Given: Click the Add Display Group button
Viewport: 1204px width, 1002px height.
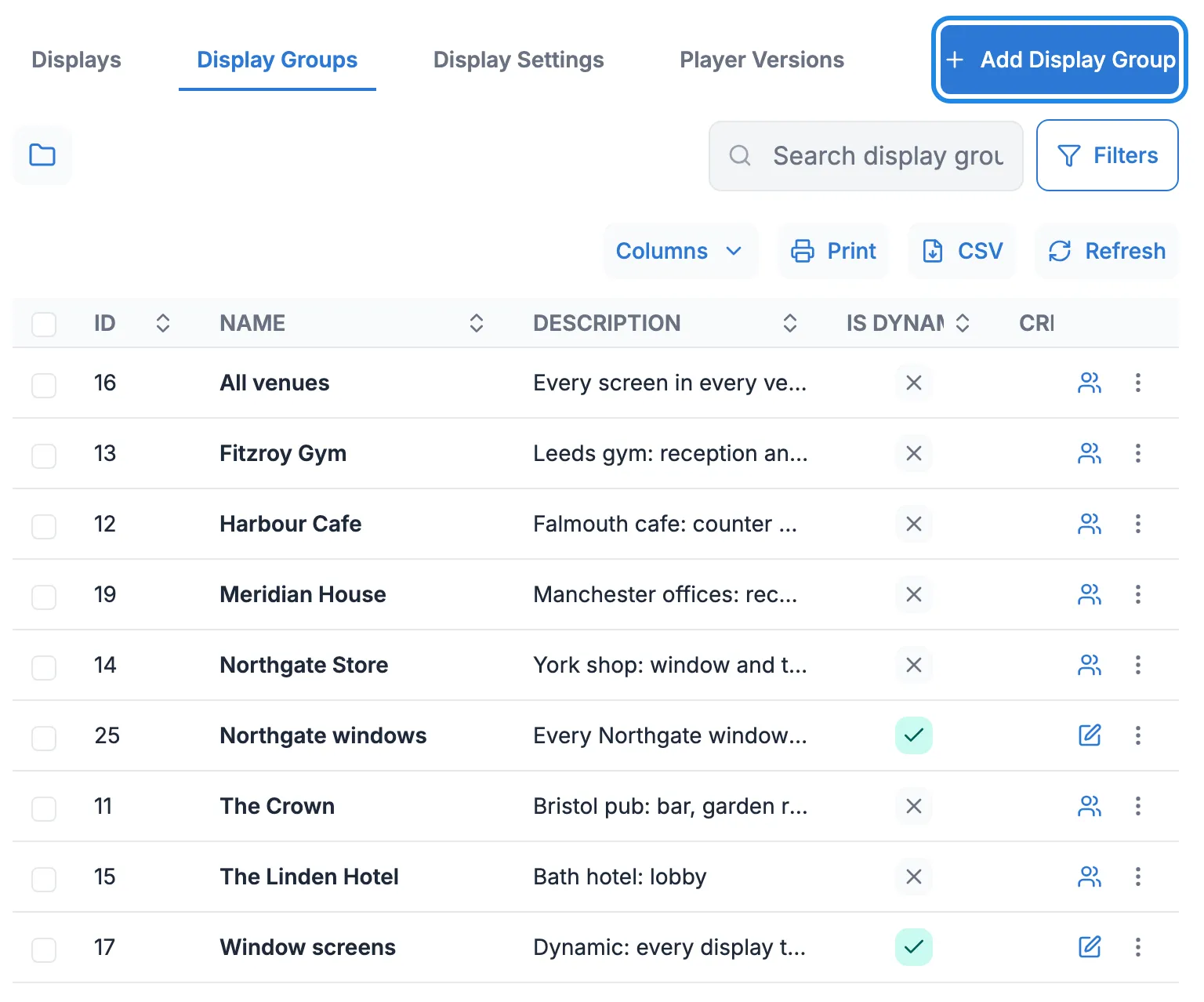Looking at the screenshot, I should 1060,60.
